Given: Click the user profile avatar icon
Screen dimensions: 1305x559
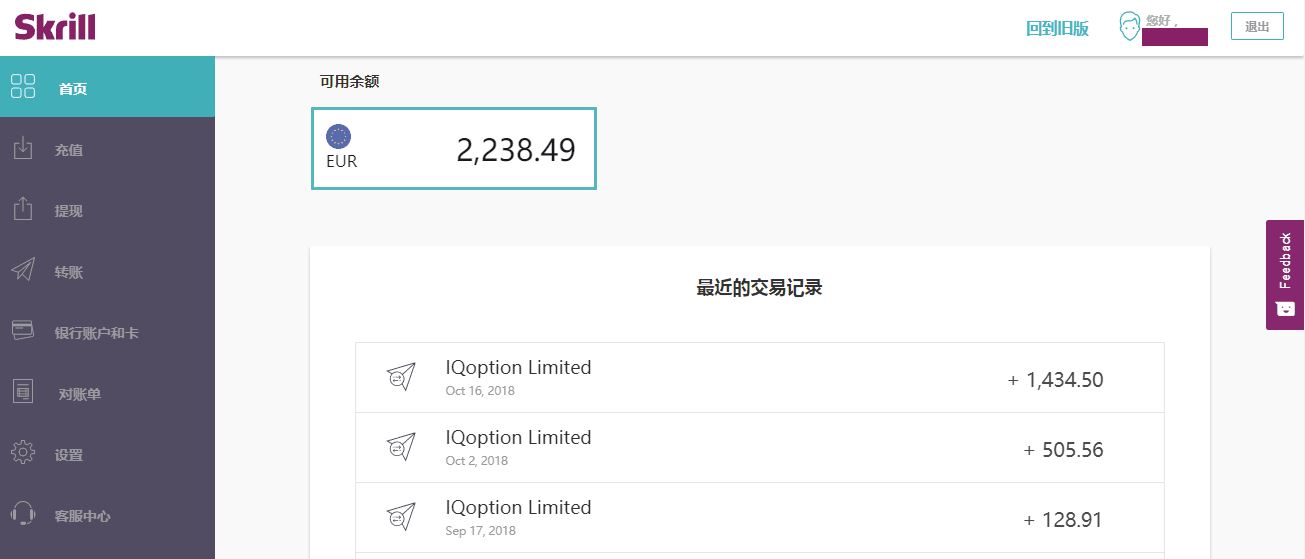Looking at the screenshot, I should [1130, 27].
